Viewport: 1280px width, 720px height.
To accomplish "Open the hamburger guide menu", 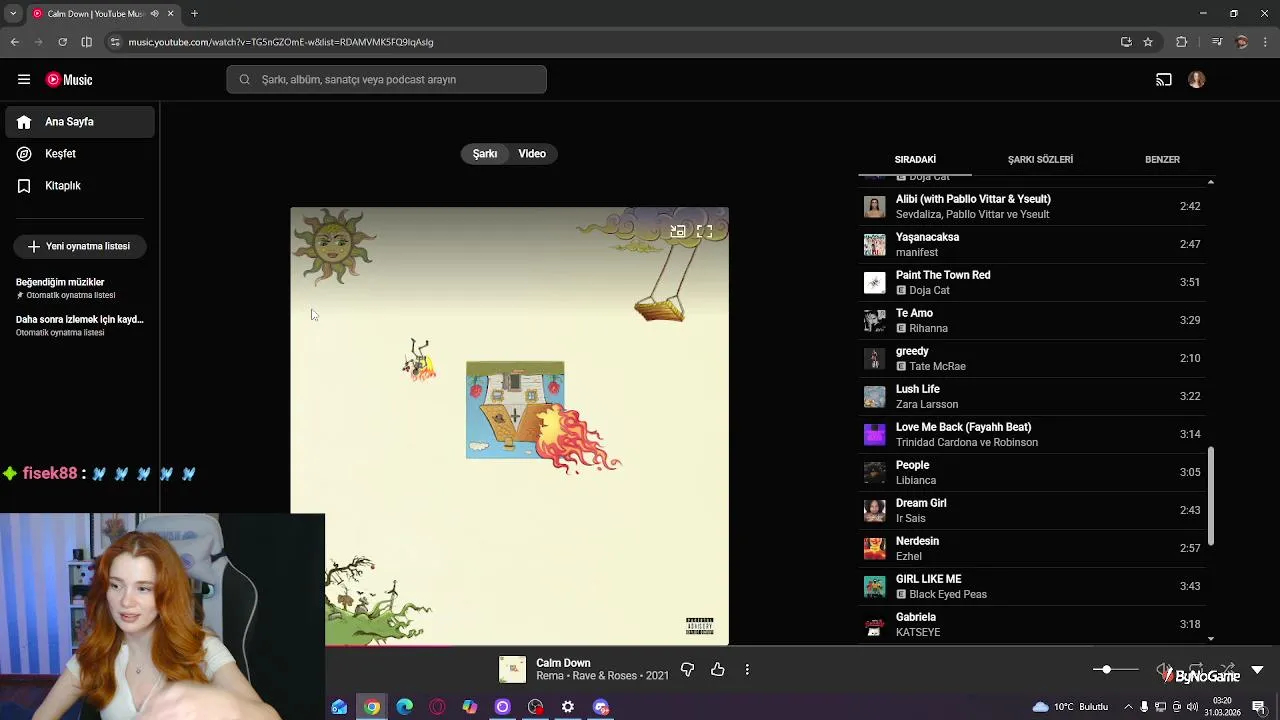I will point(24,79).
